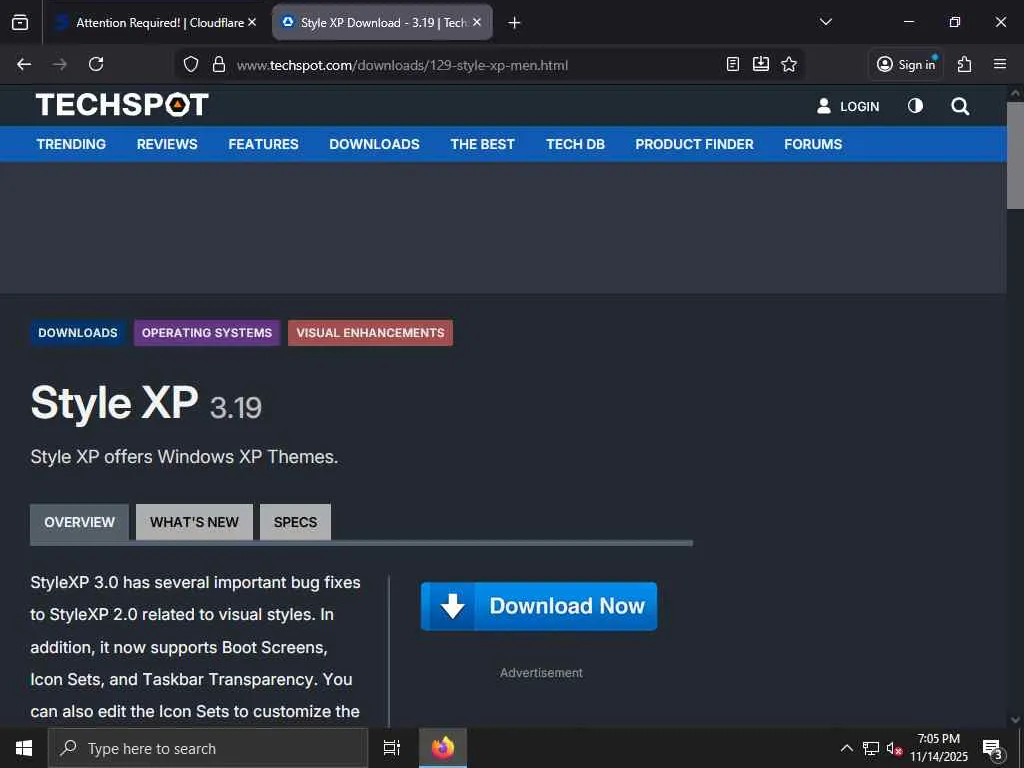Open Windows Task View icon
Viewport: 1024px width, 768px height.
click(392, 748)
